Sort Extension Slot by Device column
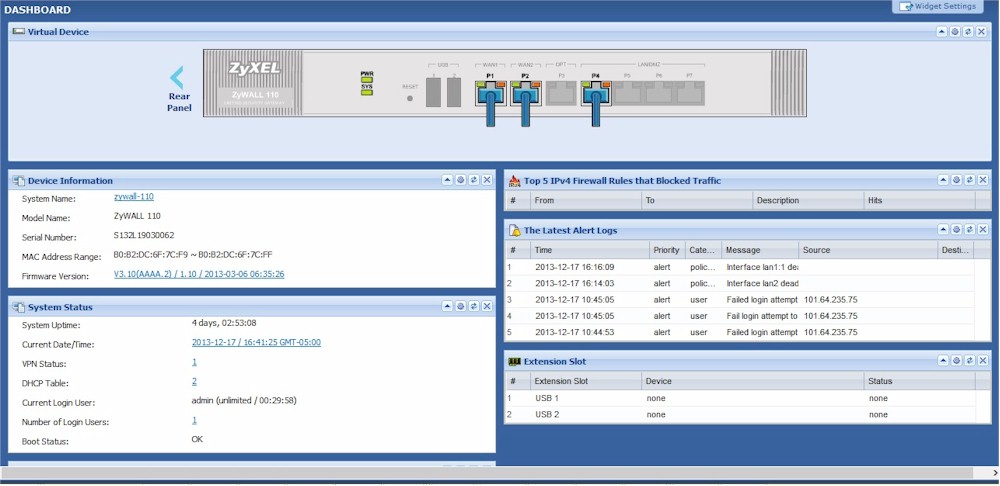1000x486 pixels. tap(753, 381)
